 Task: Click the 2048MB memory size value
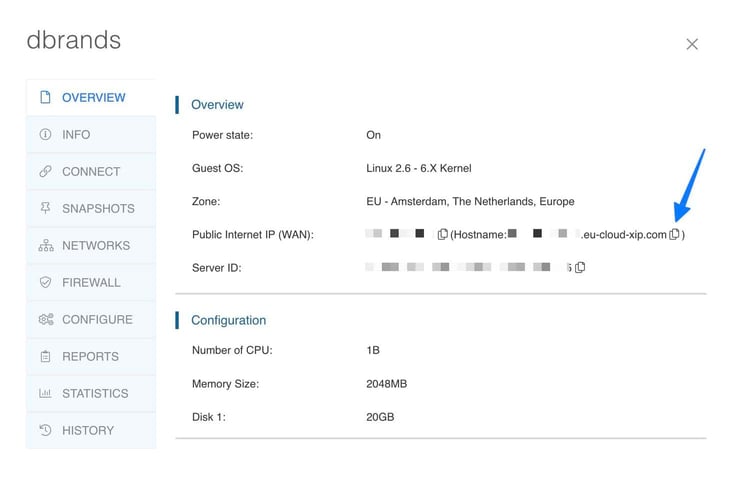coord(386,384)
